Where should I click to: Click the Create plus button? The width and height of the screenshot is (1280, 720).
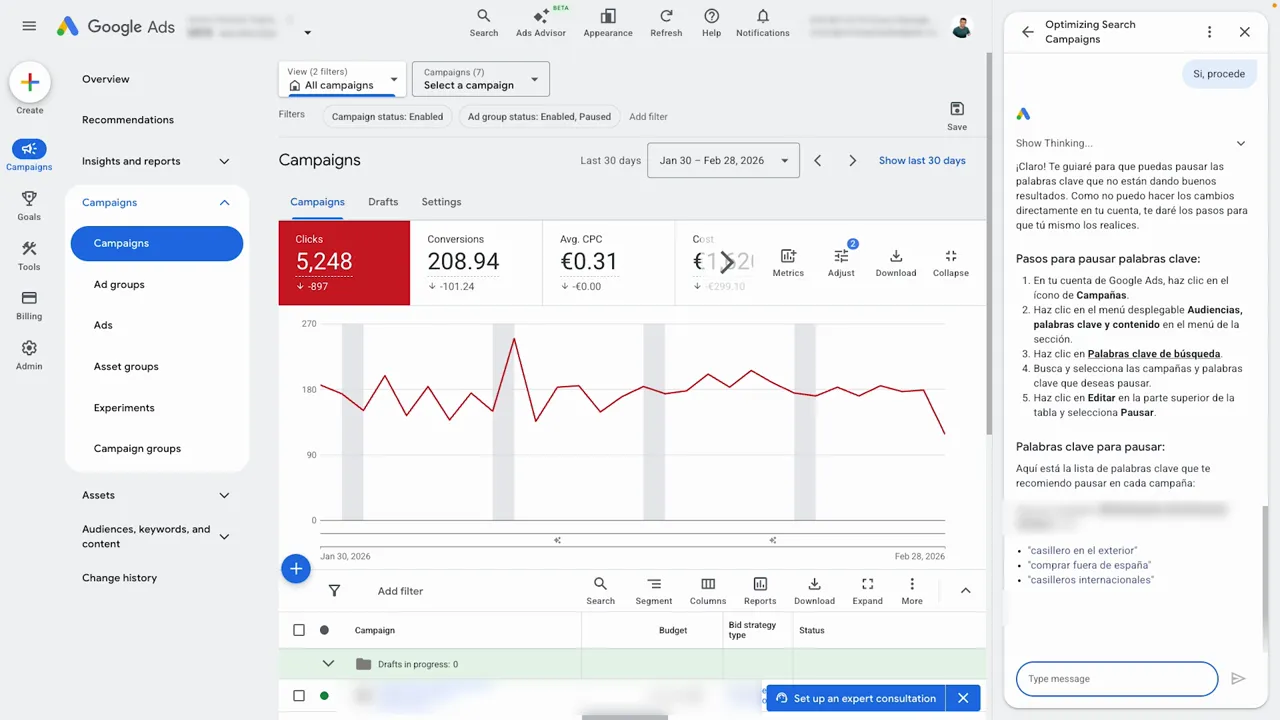click(30, 83)
